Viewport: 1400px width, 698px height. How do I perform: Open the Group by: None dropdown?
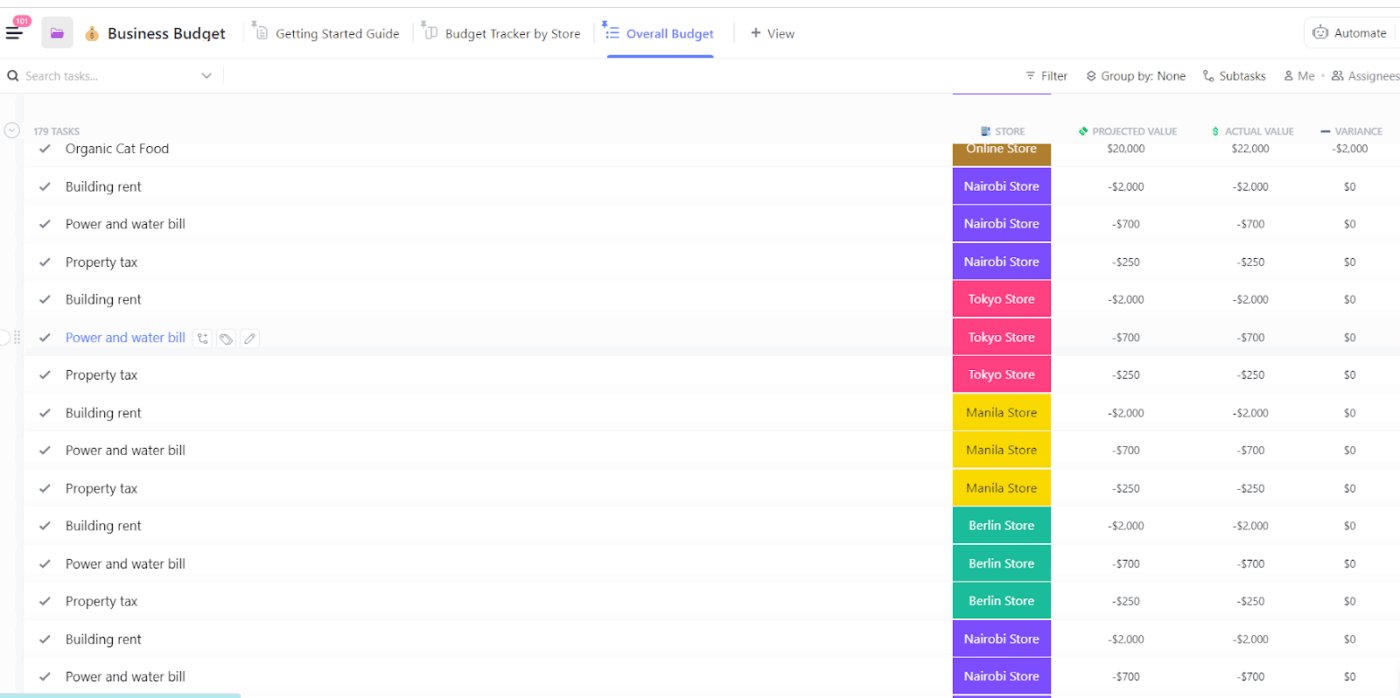click(x=1135, y=75)
